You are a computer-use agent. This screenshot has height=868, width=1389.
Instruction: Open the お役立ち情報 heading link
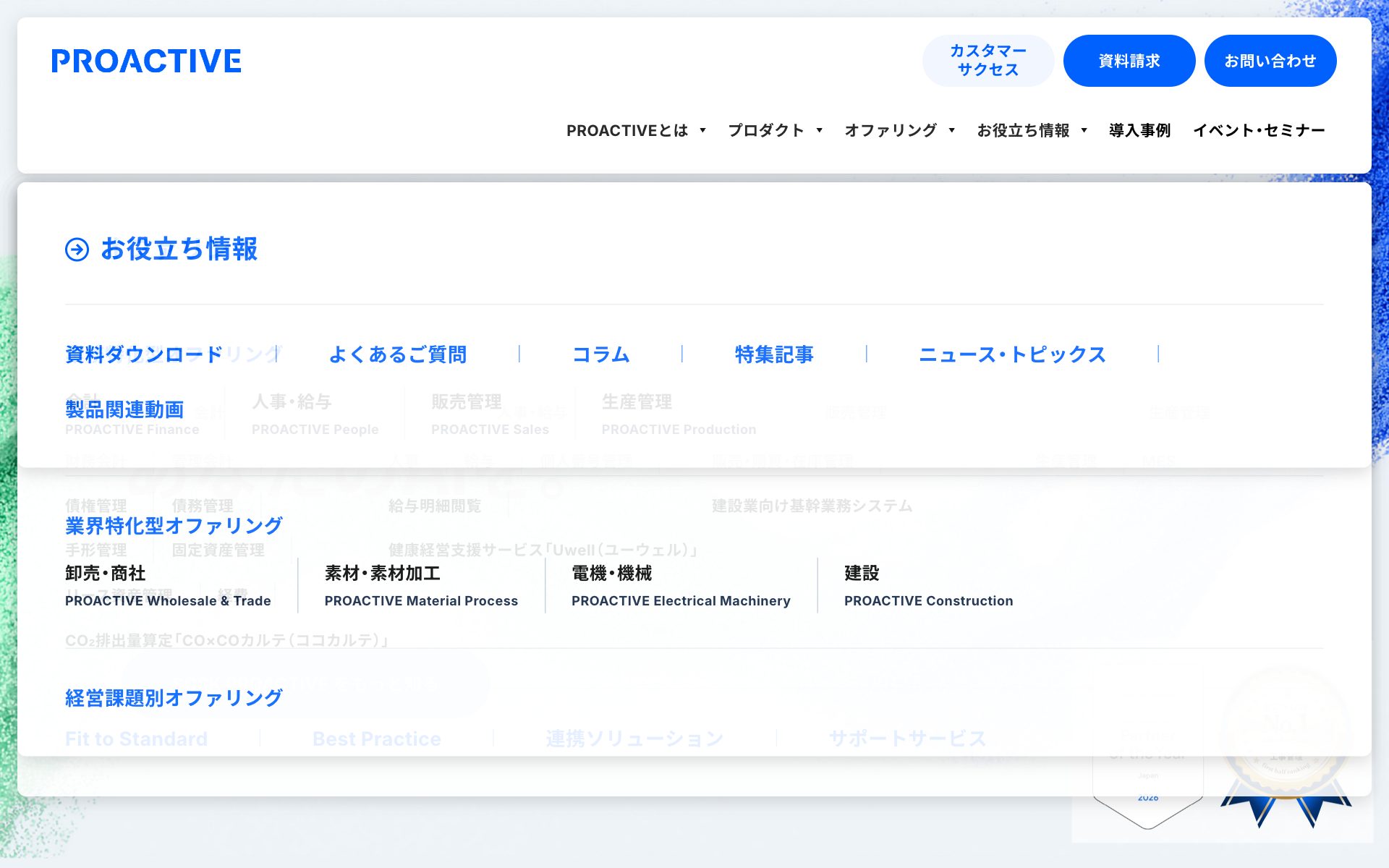[179, 250]
